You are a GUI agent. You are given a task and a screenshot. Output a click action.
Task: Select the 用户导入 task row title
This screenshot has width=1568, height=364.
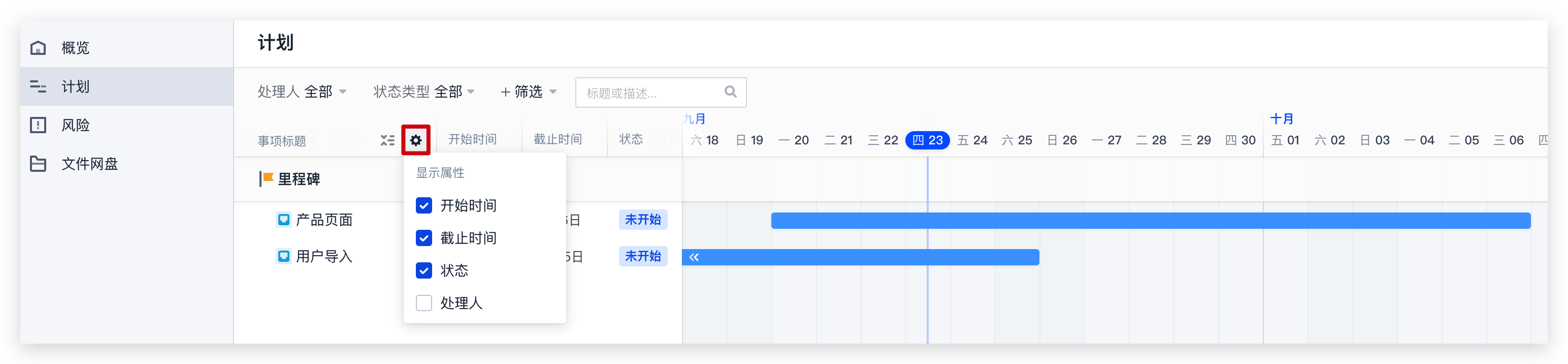[324, 256]
